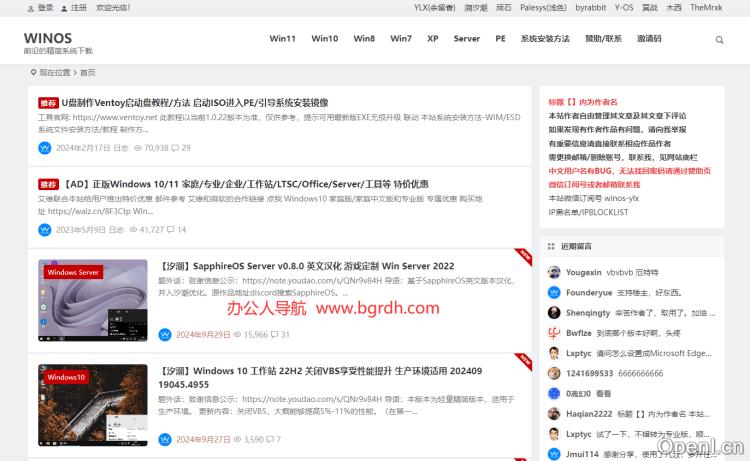Open the Win11 navigation menu
The height and width of the screenshot is (461, 750).
(282, 39)
